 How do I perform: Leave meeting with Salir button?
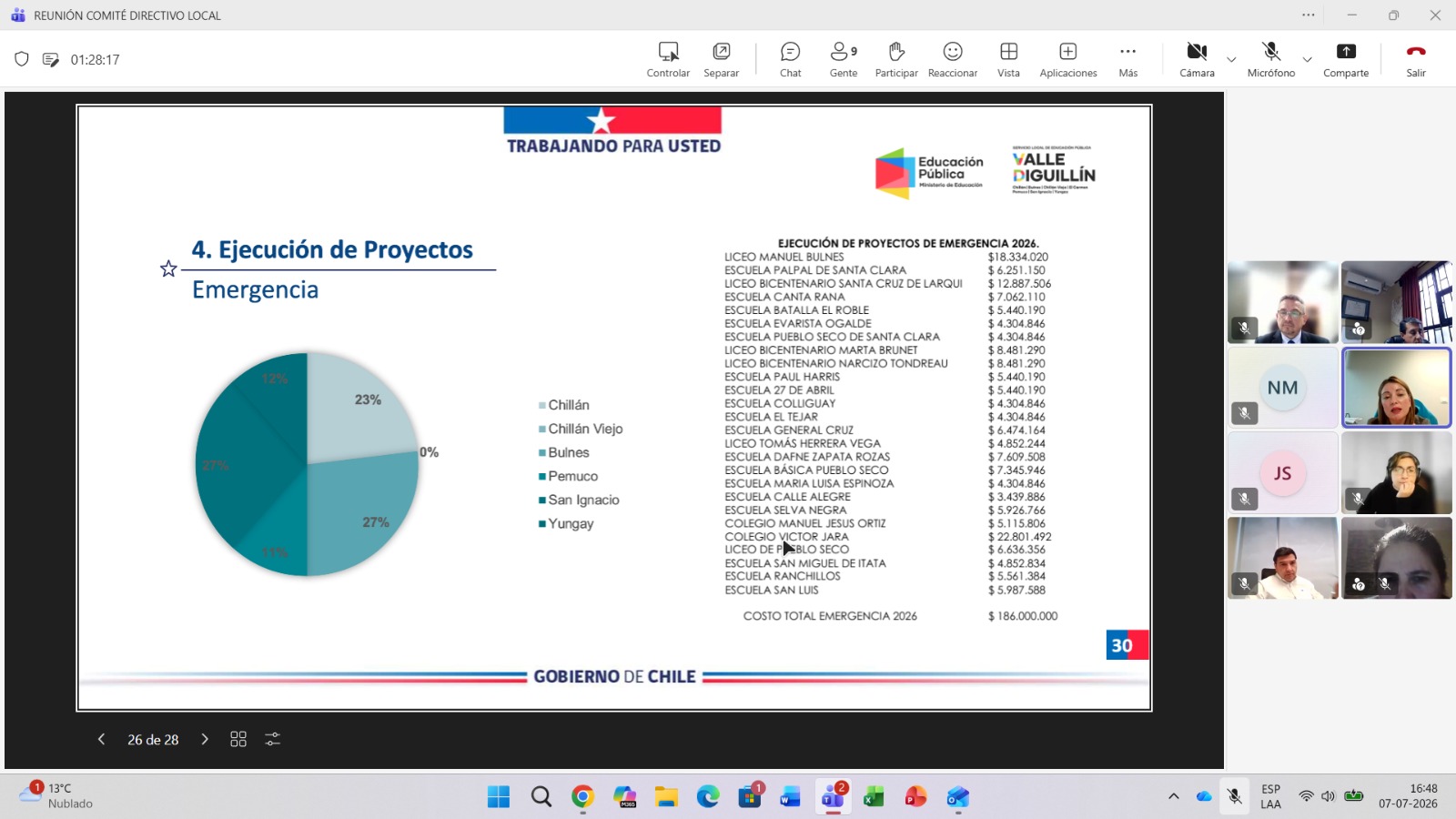pos(1416,59)
